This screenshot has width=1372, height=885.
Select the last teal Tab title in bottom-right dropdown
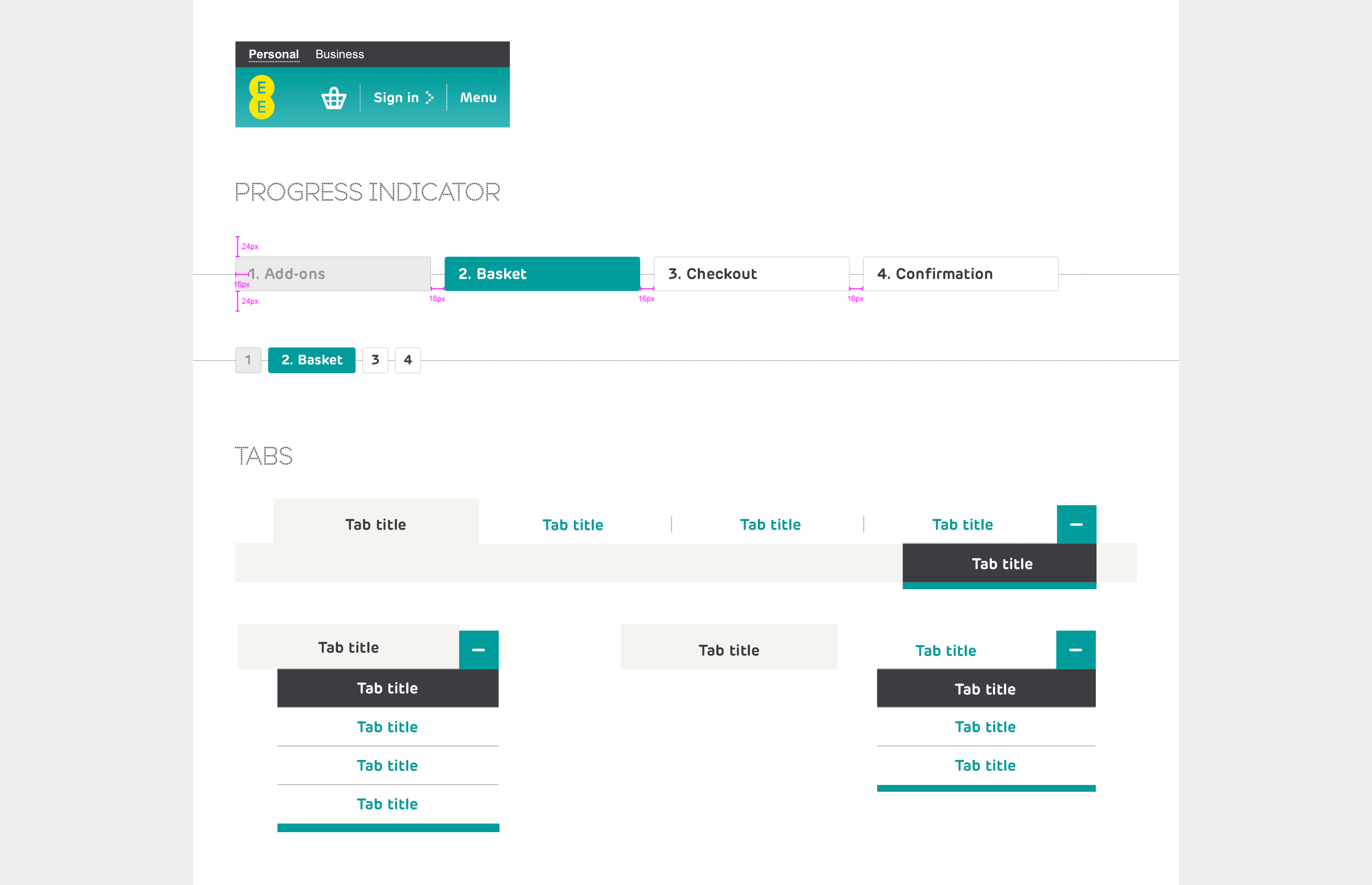pos(986,765)
